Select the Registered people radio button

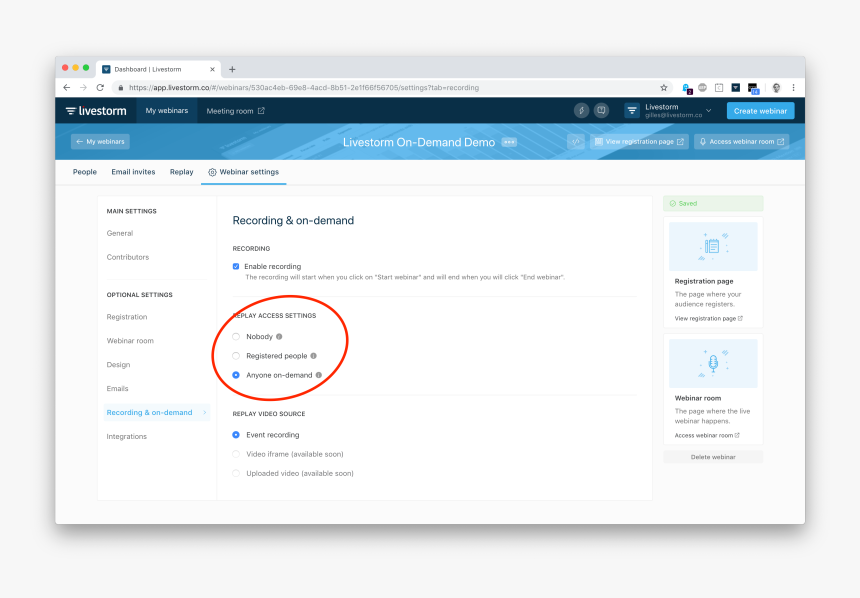click(x=236, y=356)
